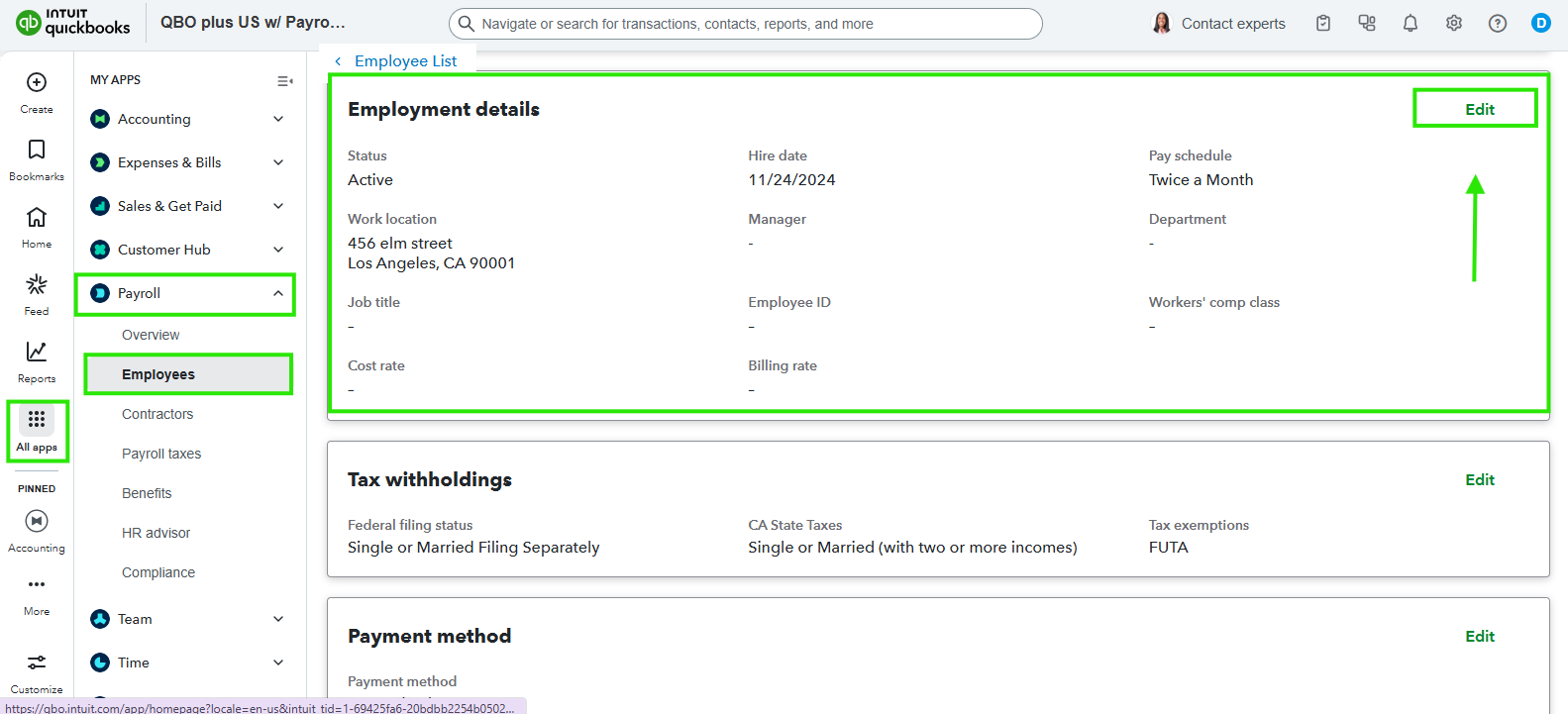This screenshot has width=1568, height=714.
Task: Click the Expenses & Bills app icon
Action: pyautogui.click(x=100, y=162)
